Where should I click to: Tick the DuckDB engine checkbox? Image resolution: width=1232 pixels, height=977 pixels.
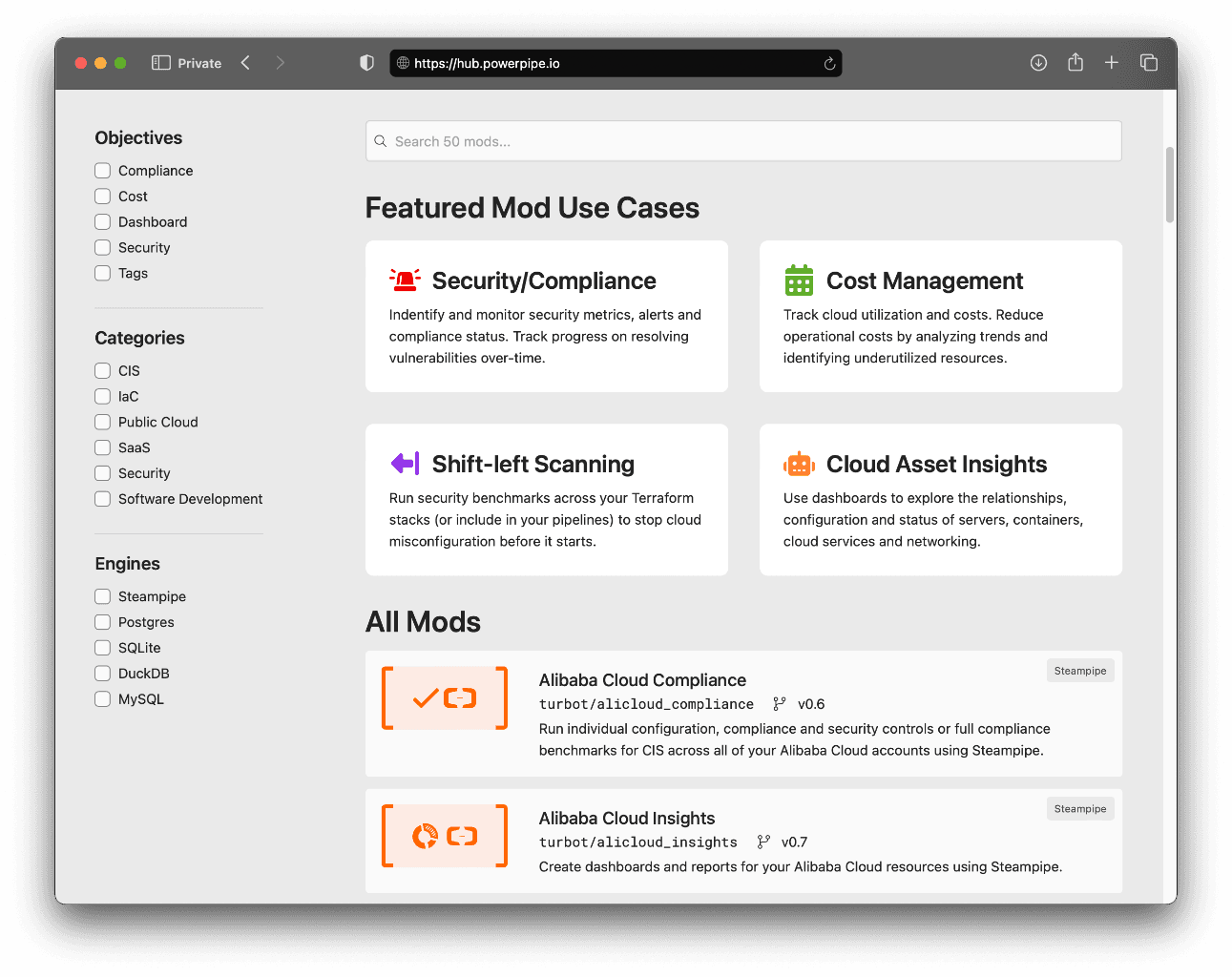tap(103, 674)
